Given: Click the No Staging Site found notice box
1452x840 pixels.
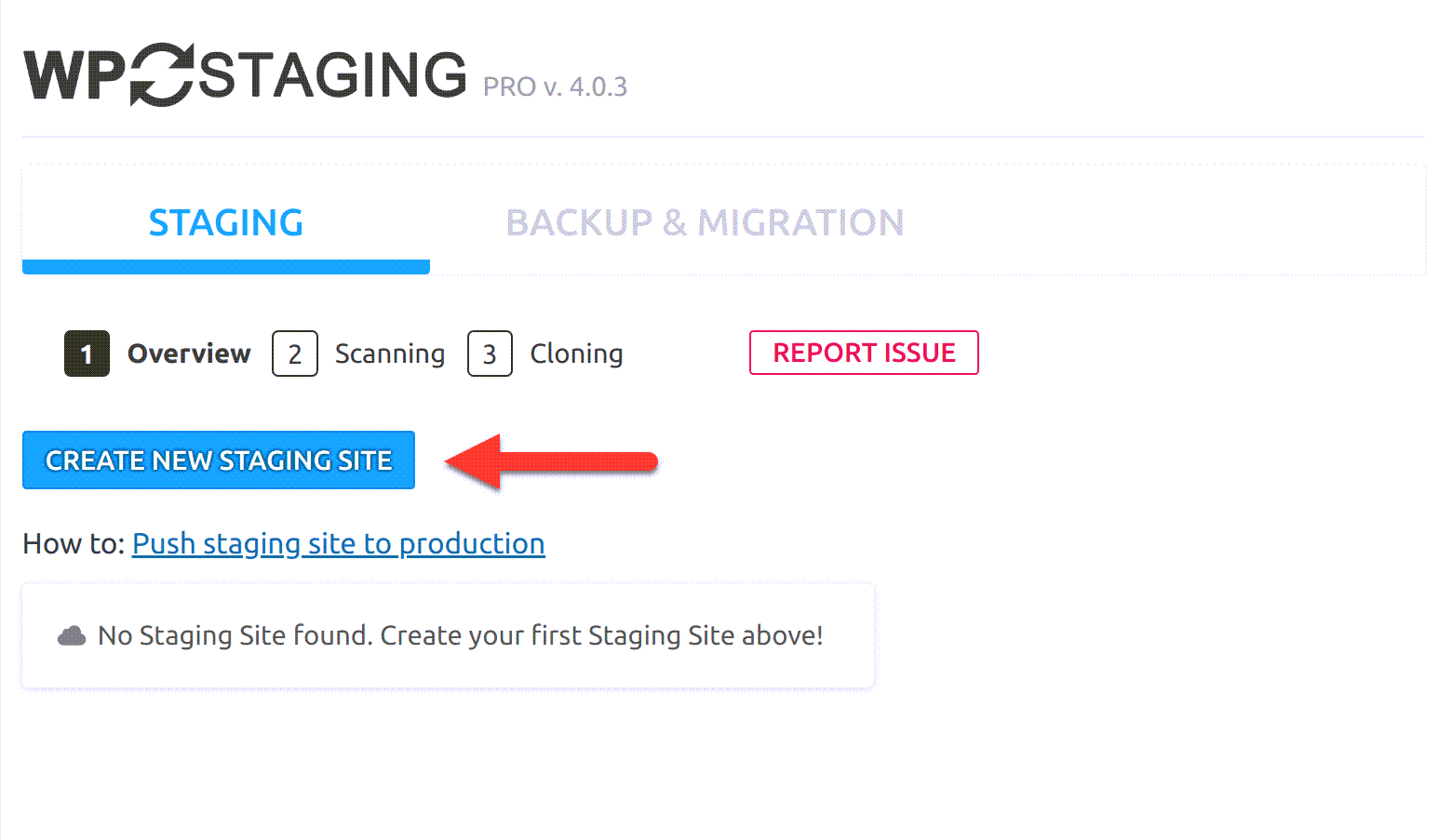Looking at the screenshot, I should [447, 635].
